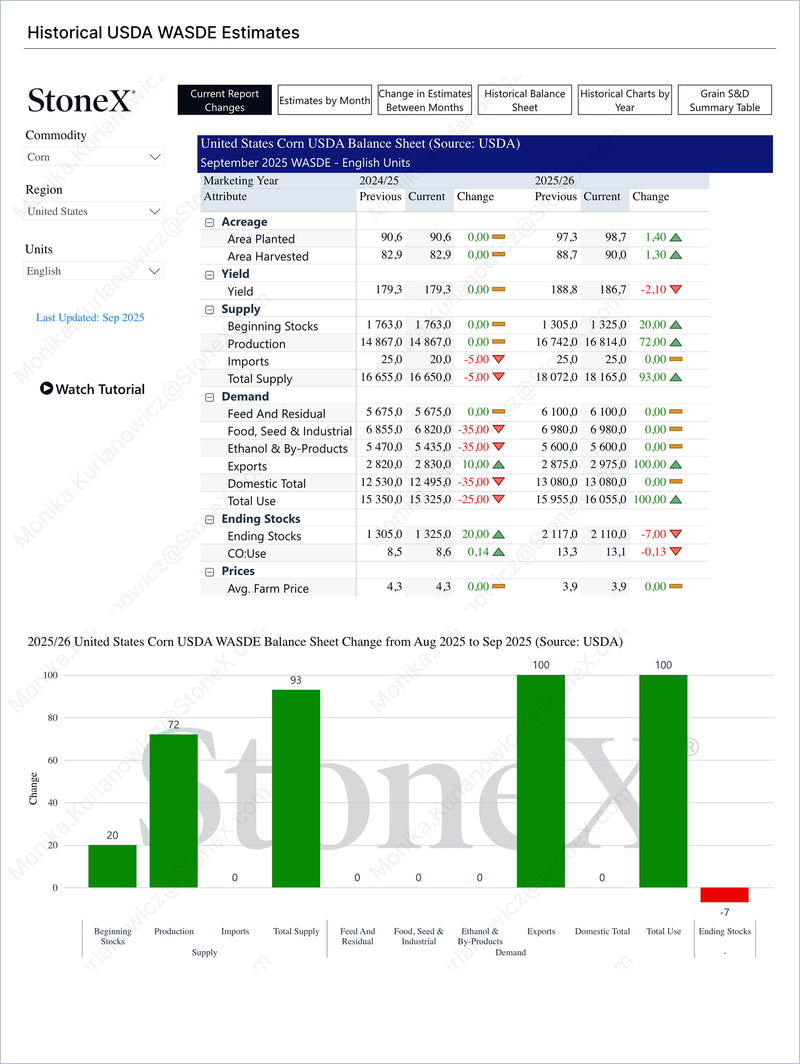This screenshot has height=1064, width=800.
Task: Click the Watch Tutorial play icon
Action: (x=46, y=389)
